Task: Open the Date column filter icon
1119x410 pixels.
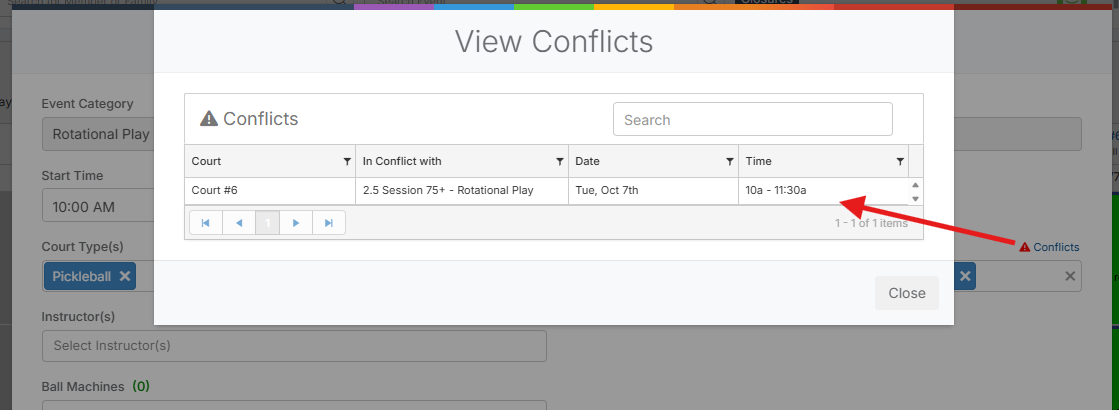Action: pyautogui.click(x=729, y=161)
